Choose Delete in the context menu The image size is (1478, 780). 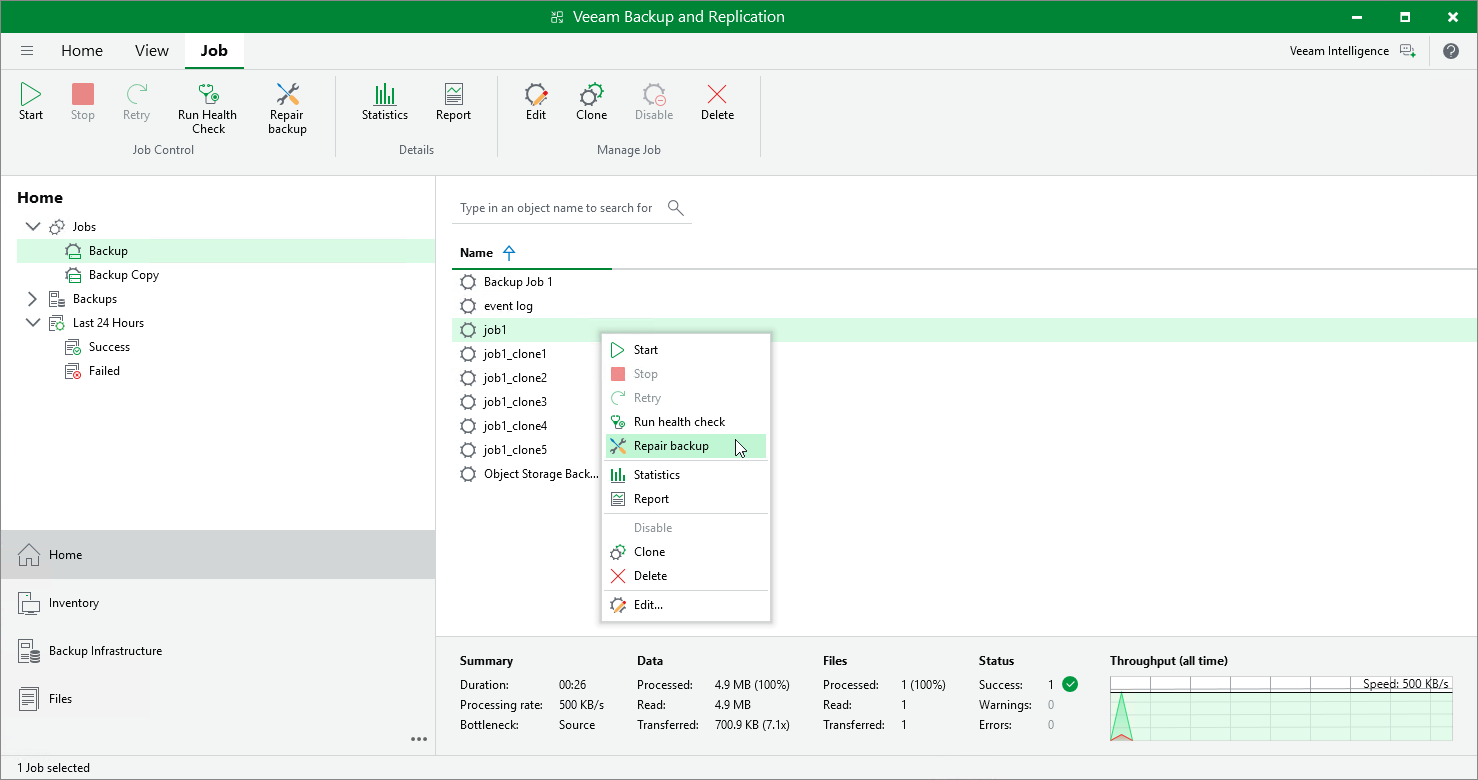click(x=686, y=576)
